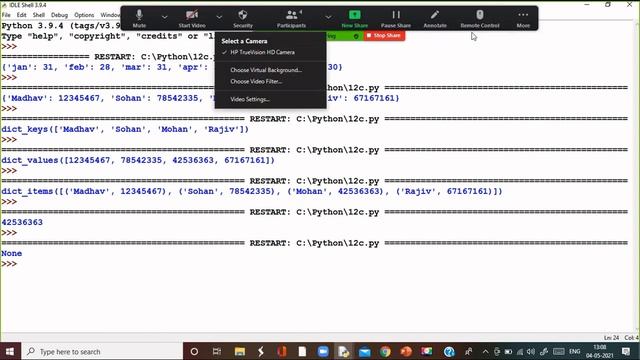The image size is (640, 360).
Task: Click the Windows Start button
Action: click(x=10, y=351)
